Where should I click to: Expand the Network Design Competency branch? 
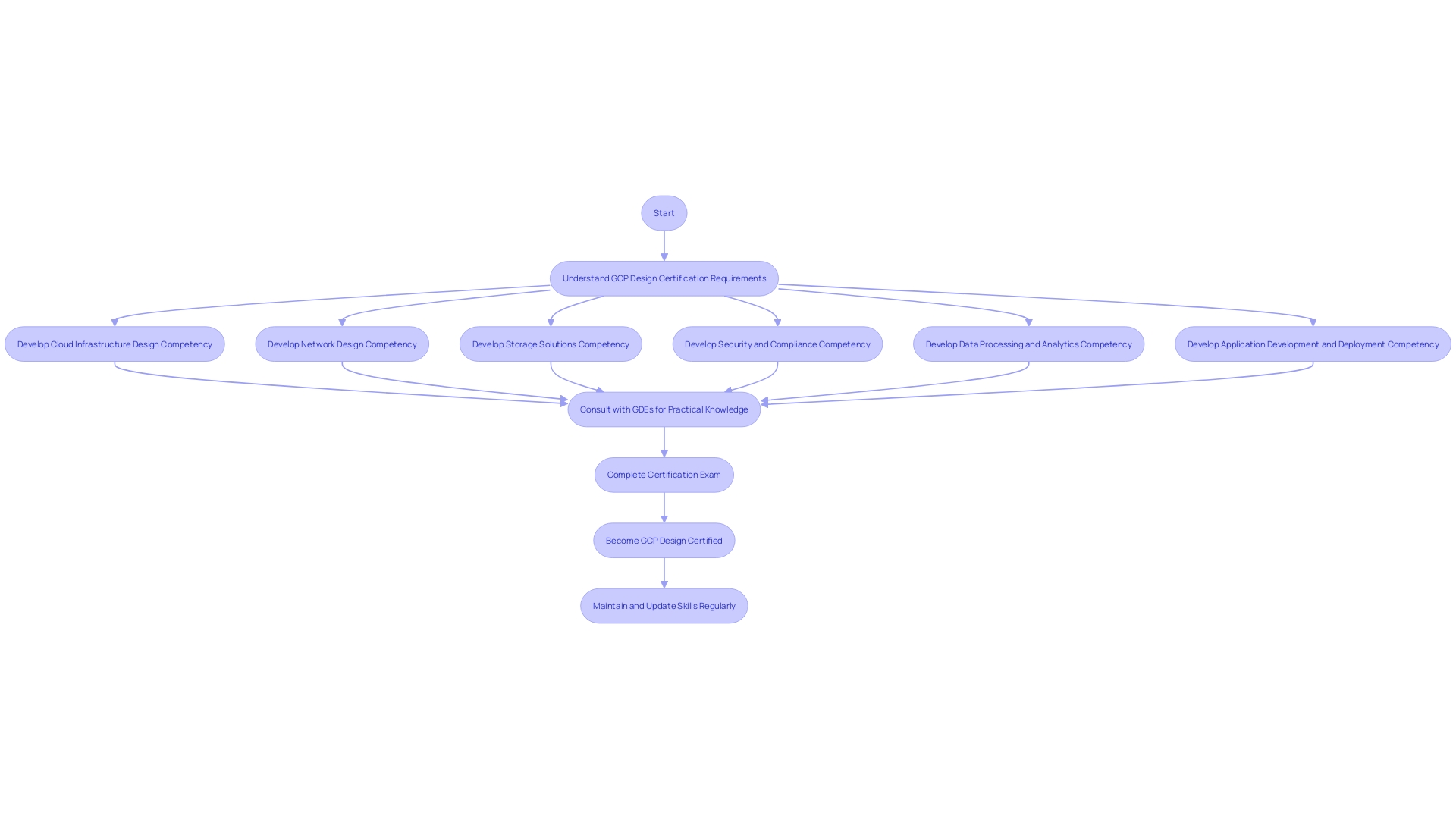[342, 343]
